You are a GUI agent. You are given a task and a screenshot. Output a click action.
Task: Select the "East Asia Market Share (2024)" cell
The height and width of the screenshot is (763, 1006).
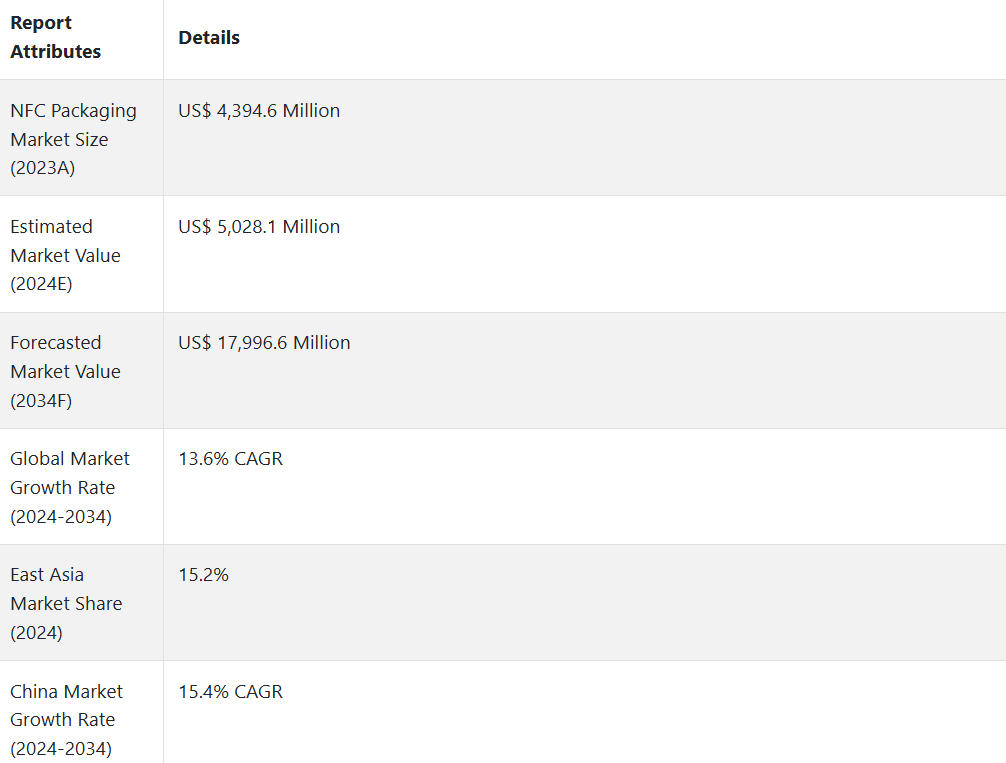tap(66, 603)
